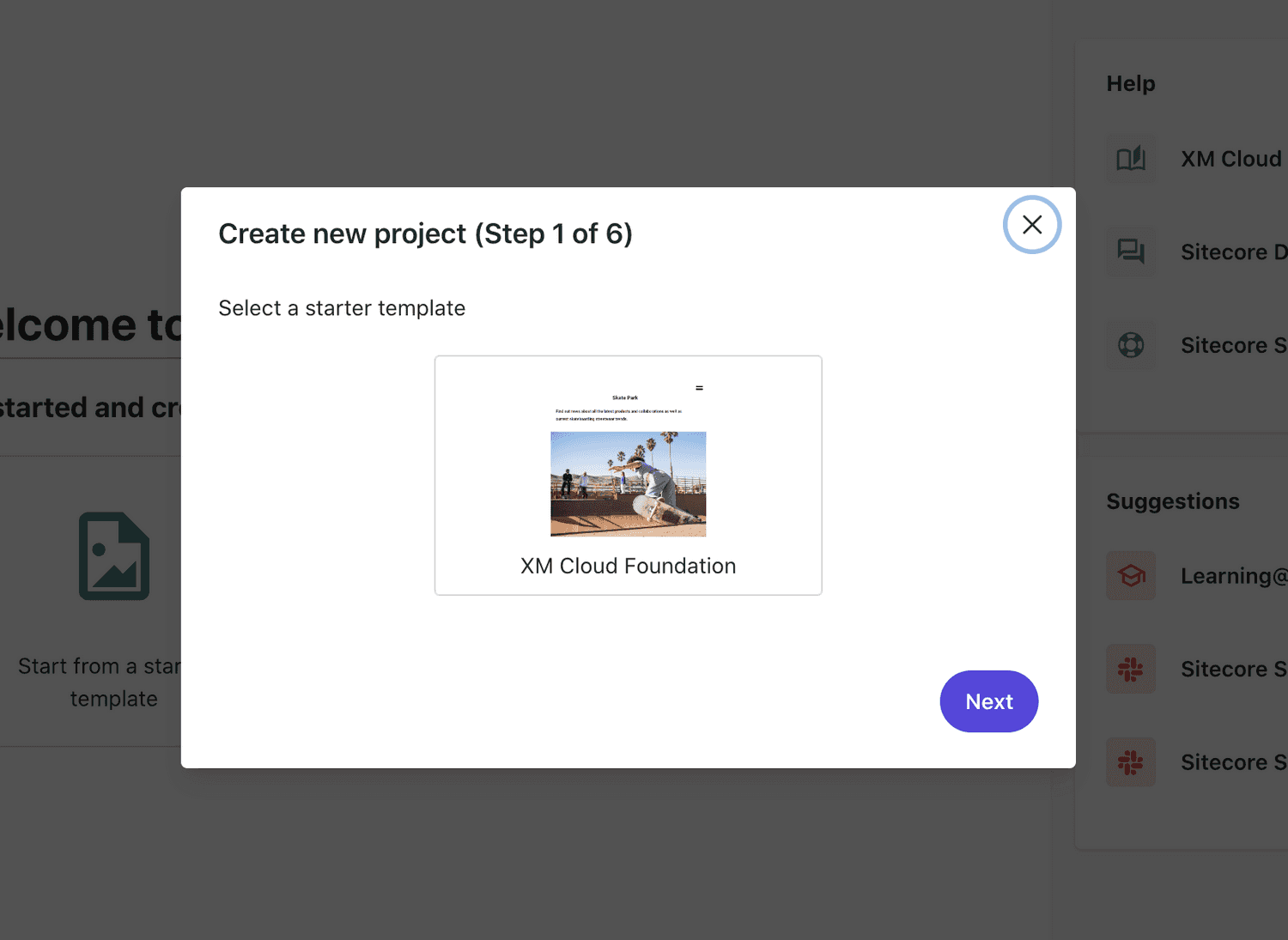This screenshot has height=940, width=1288.
Task: Click the image file icon for starter template
Action: coord(114,555)
